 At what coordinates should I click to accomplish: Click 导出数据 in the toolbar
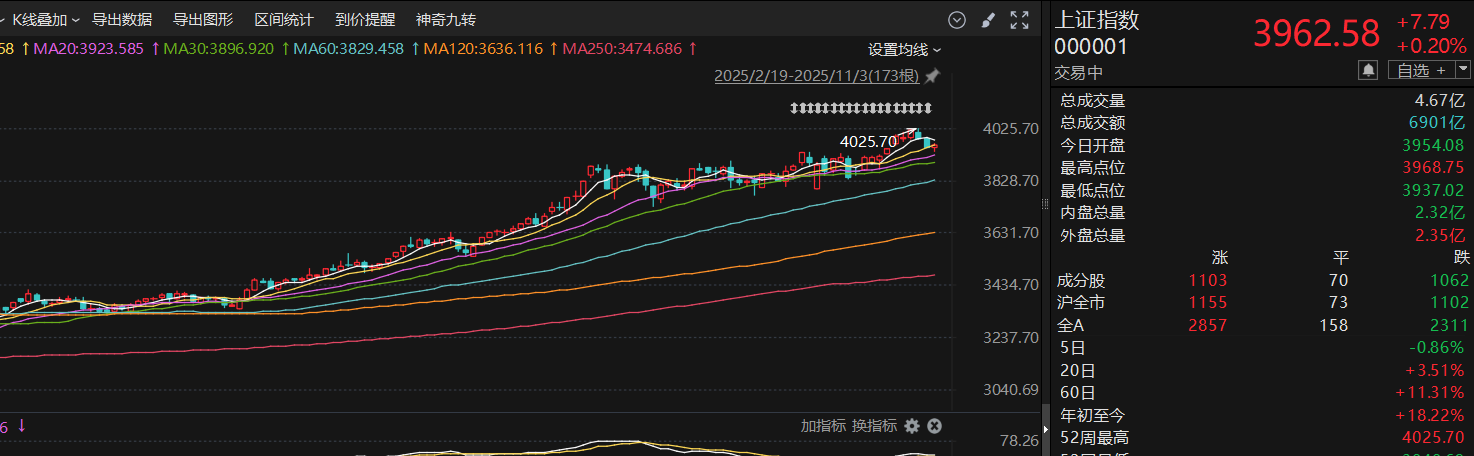click(x=122, y=20)
